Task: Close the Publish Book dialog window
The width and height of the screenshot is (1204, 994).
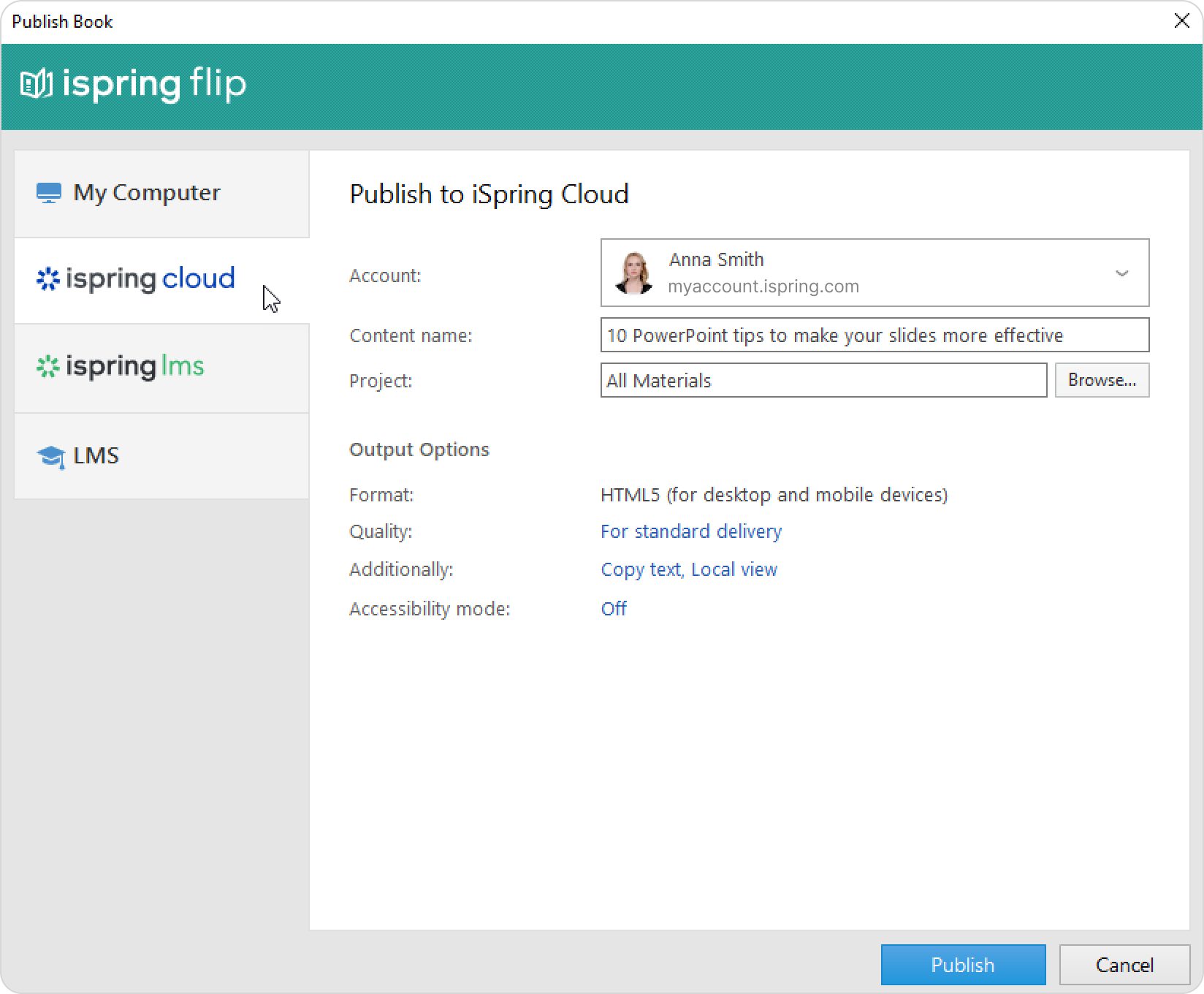Action: click(1181, 21)
